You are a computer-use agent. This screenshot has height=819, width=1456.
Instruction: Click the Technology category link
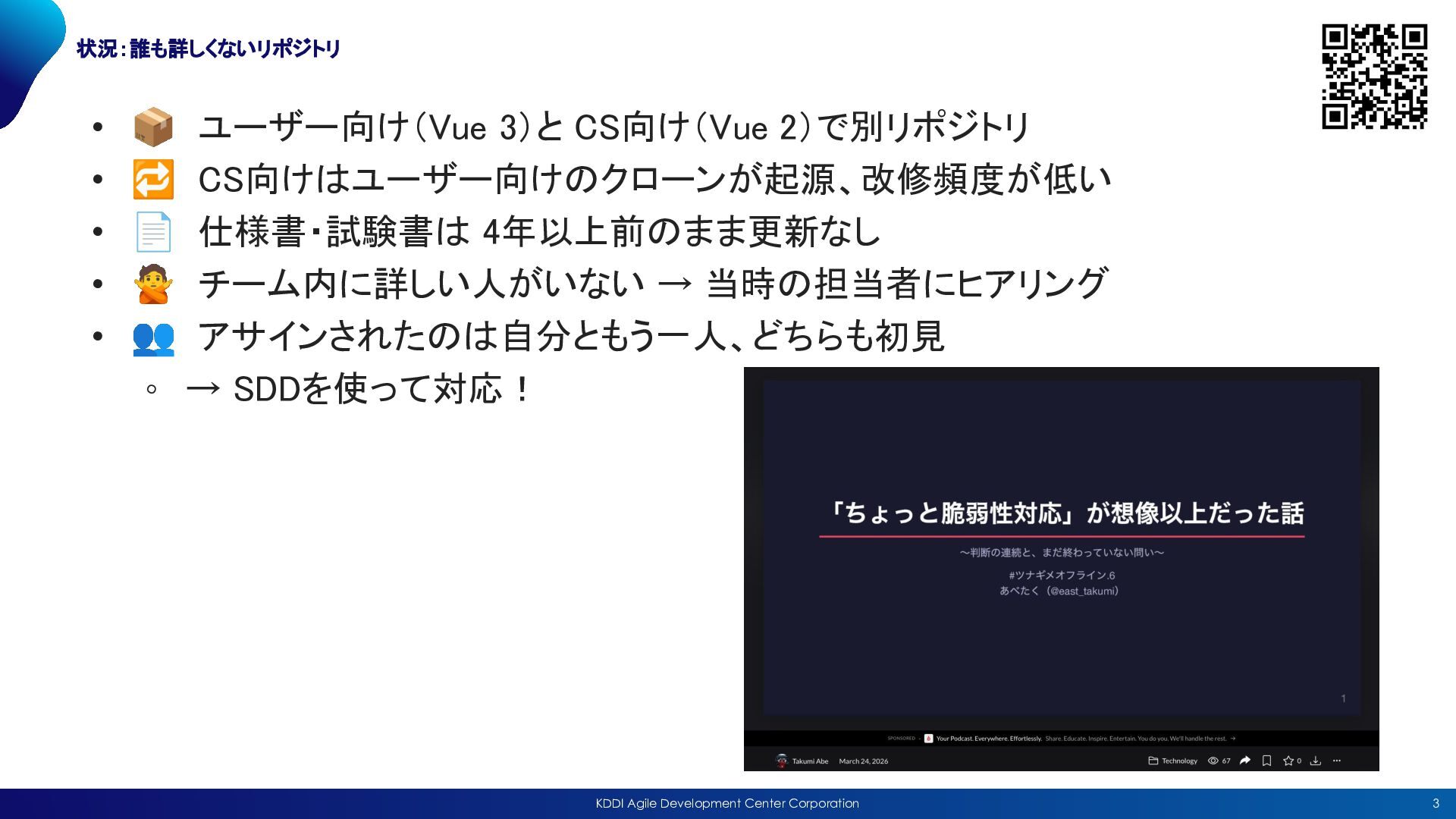click(1179, 761)
